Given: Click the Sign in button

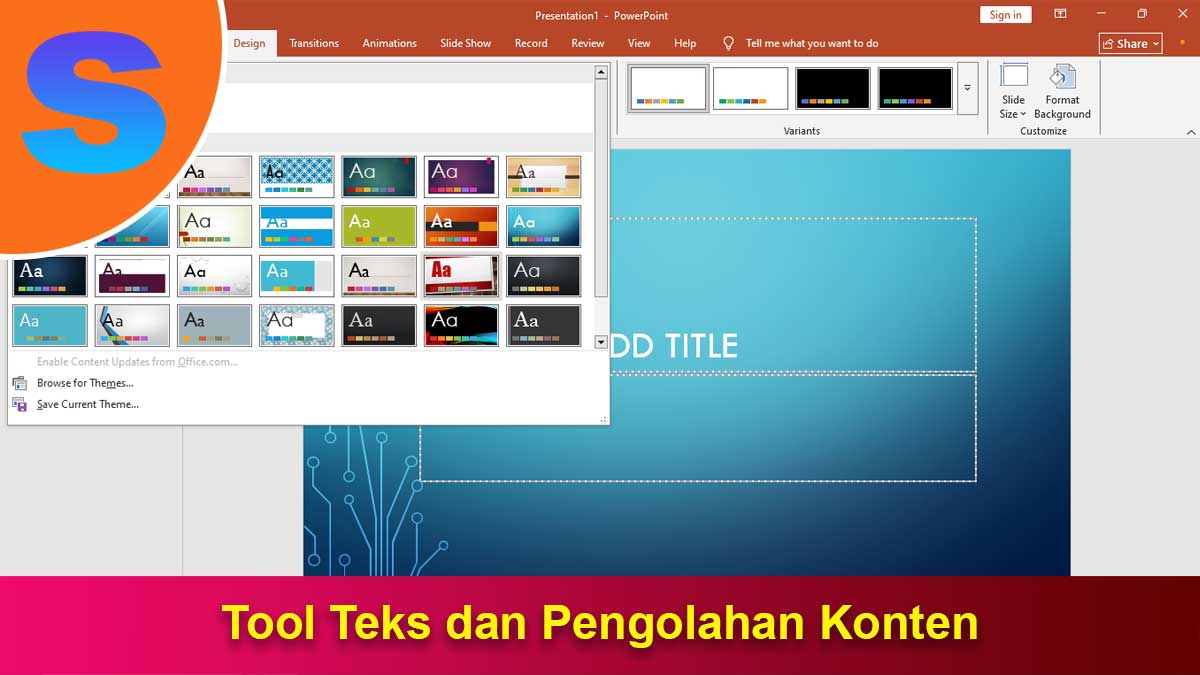Looking at the screenshot, I should (1005, 15).
